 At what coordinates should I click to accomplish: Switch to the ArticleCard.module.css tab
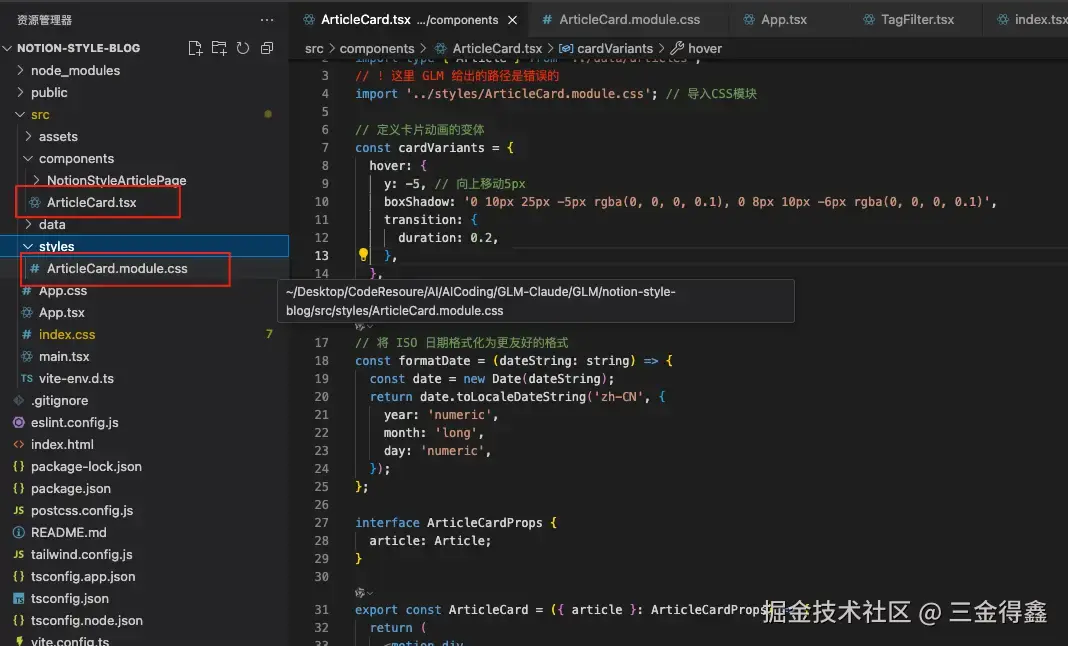(629, 20)
